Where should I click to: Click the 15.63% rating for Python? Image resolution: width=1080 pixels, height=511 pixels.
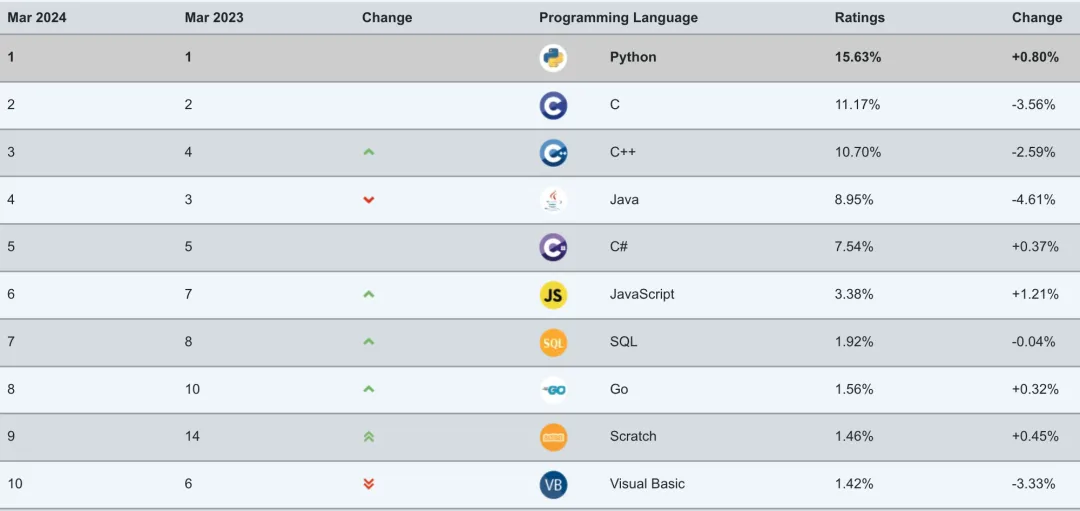click(858, 57)
